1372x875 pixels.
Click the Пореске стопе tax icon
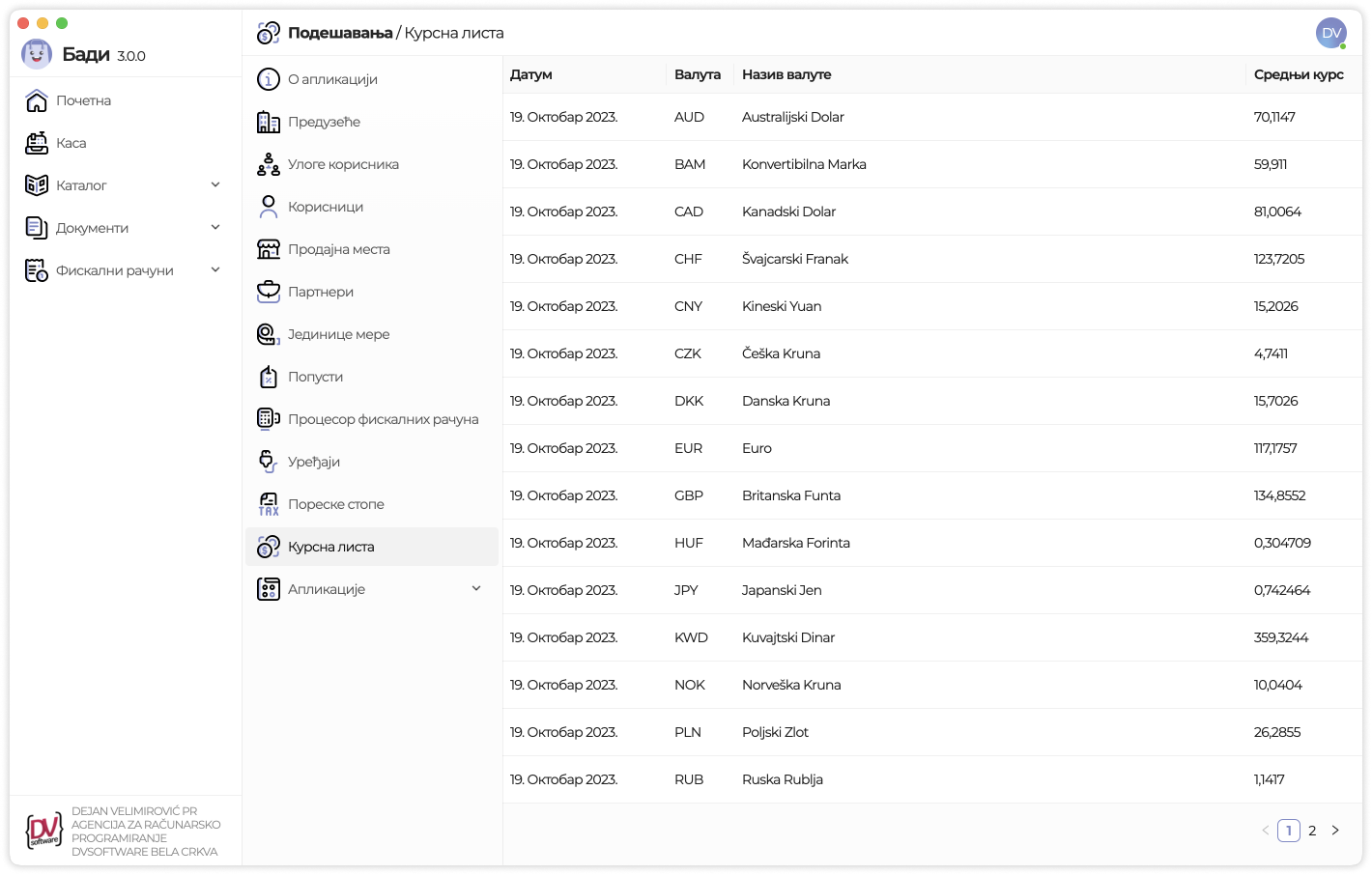click(x=269, y=504)
